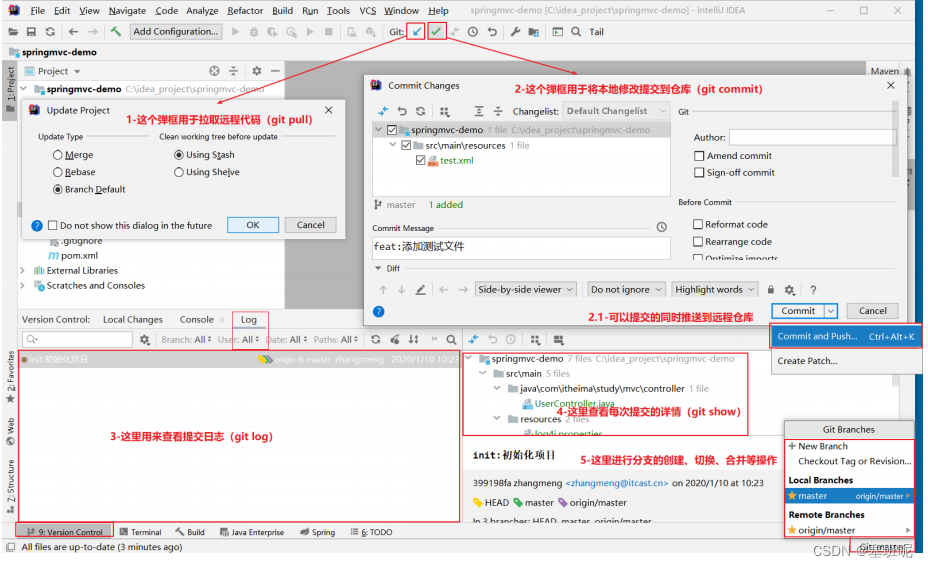The image size is (928, 567).
Task: Enable Rearrange code checkbox
Action: click(x=698, y=241)
